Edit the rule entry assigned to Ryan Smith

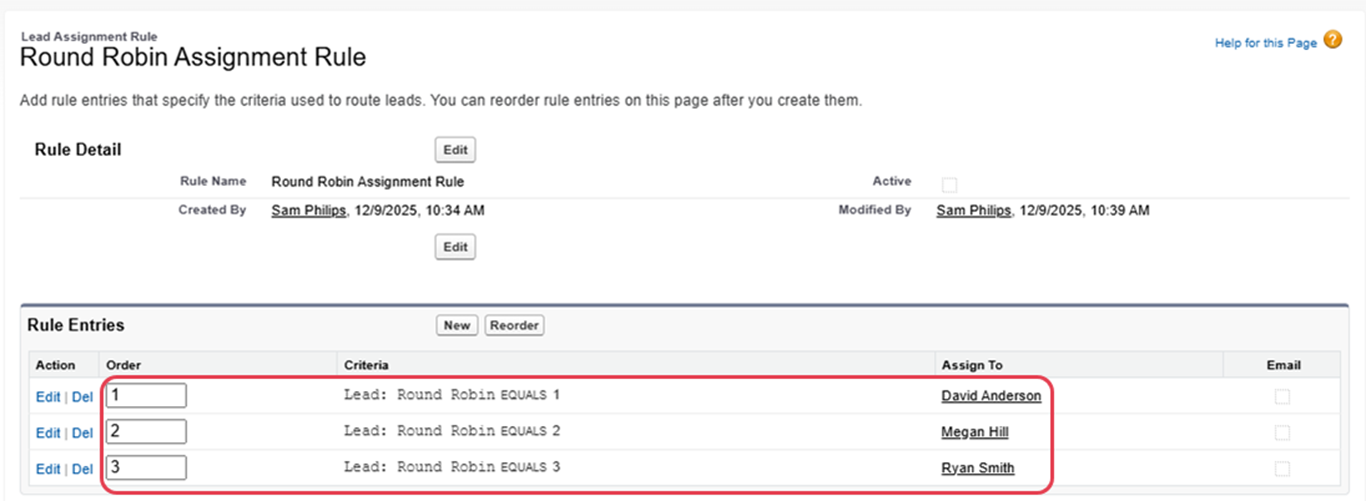point(47,469)
